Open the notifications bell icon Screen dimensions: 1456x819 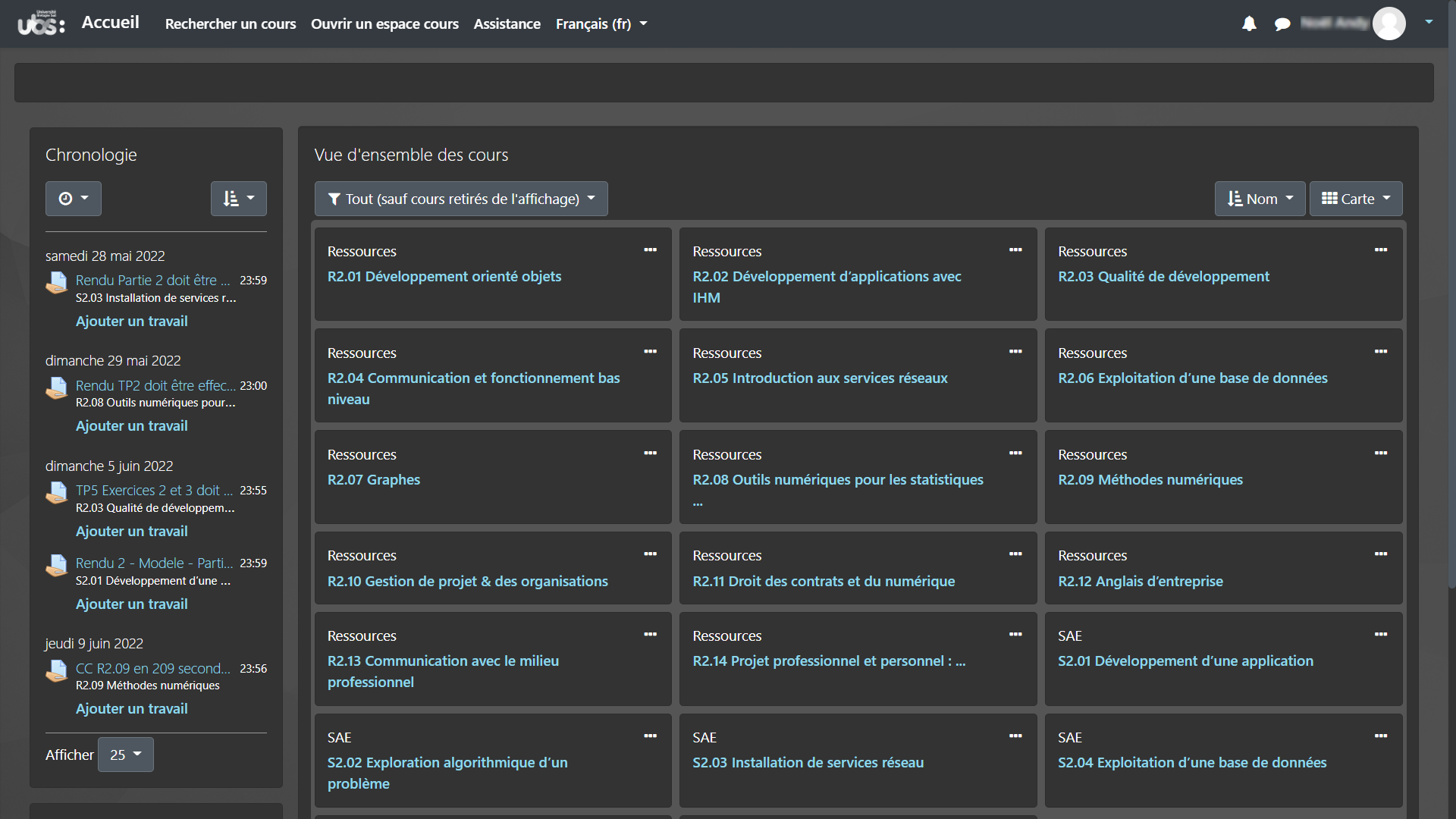pyautogui.click(x=1249, y=24)
